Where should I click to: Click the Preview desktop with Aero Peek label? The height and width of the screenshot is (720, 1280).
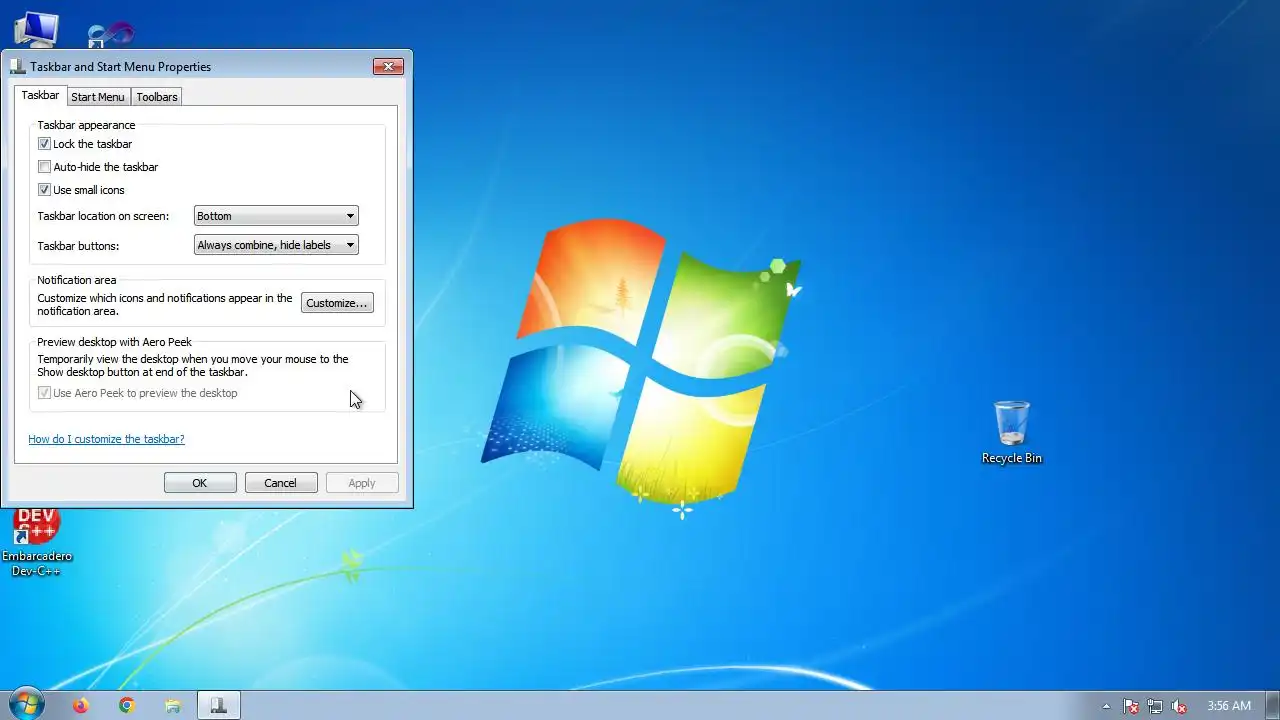pyautogui.click(x=114, y=342)
